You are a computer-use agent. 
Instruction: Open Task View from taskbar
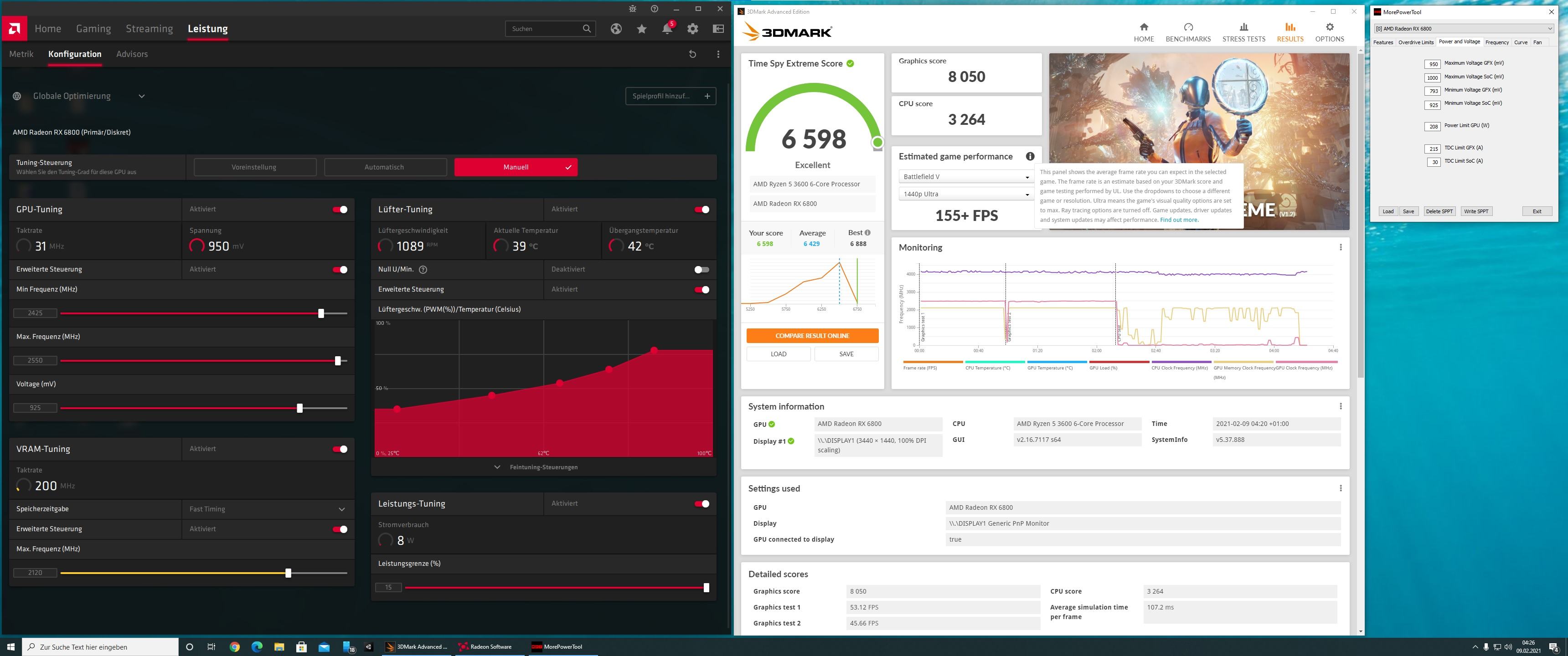211,647
